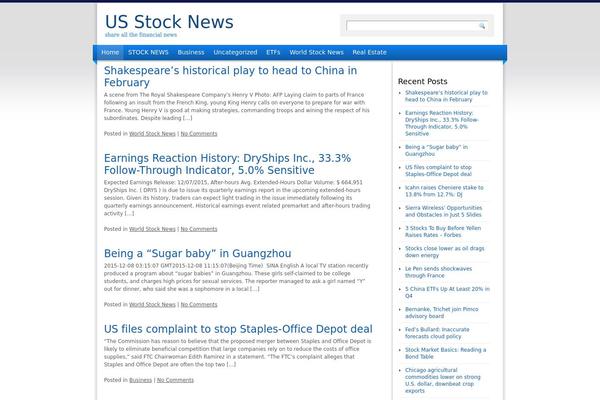Open sidebar link US files complaint Staples
The image size is (600, 400).
[439, 171]
